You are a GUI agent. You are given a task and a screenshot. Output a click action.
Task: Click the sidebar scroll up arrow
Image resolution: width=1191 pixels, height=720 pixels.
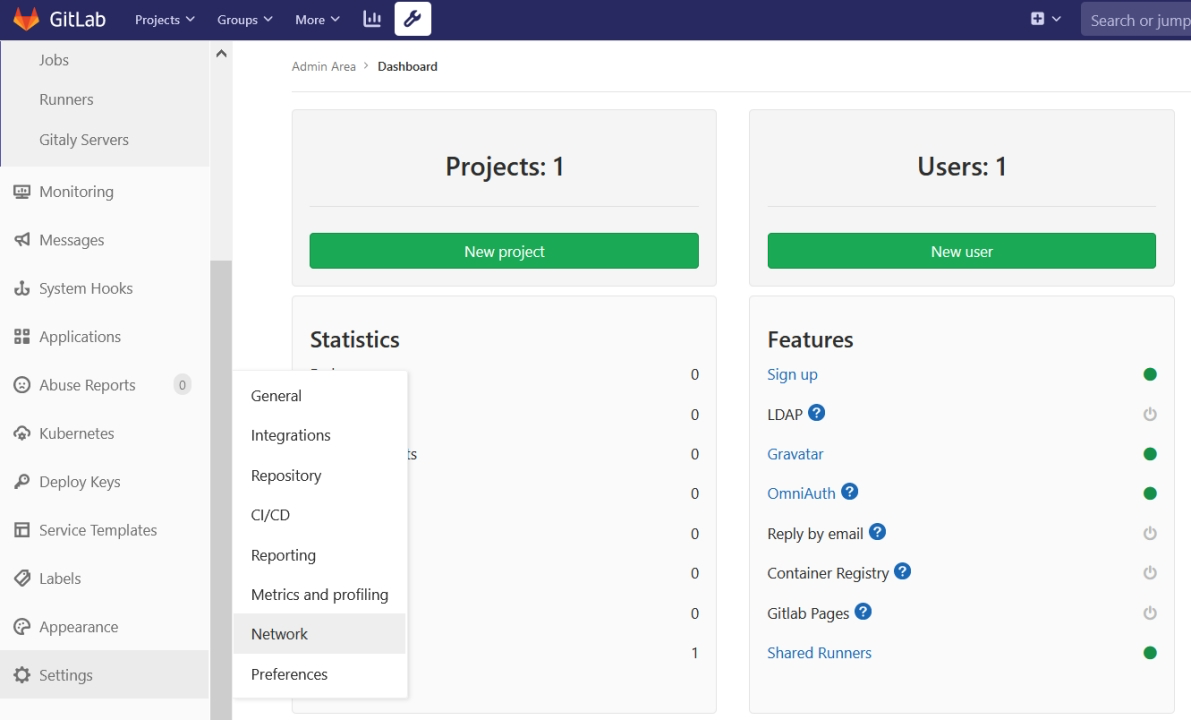[x=221, y=53]
